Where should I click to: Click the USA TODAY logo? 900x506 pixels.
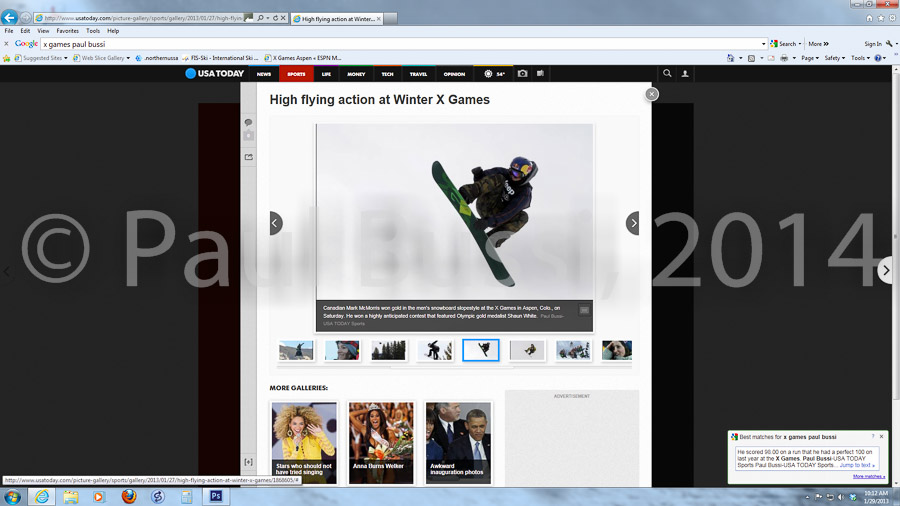(215, 73)
